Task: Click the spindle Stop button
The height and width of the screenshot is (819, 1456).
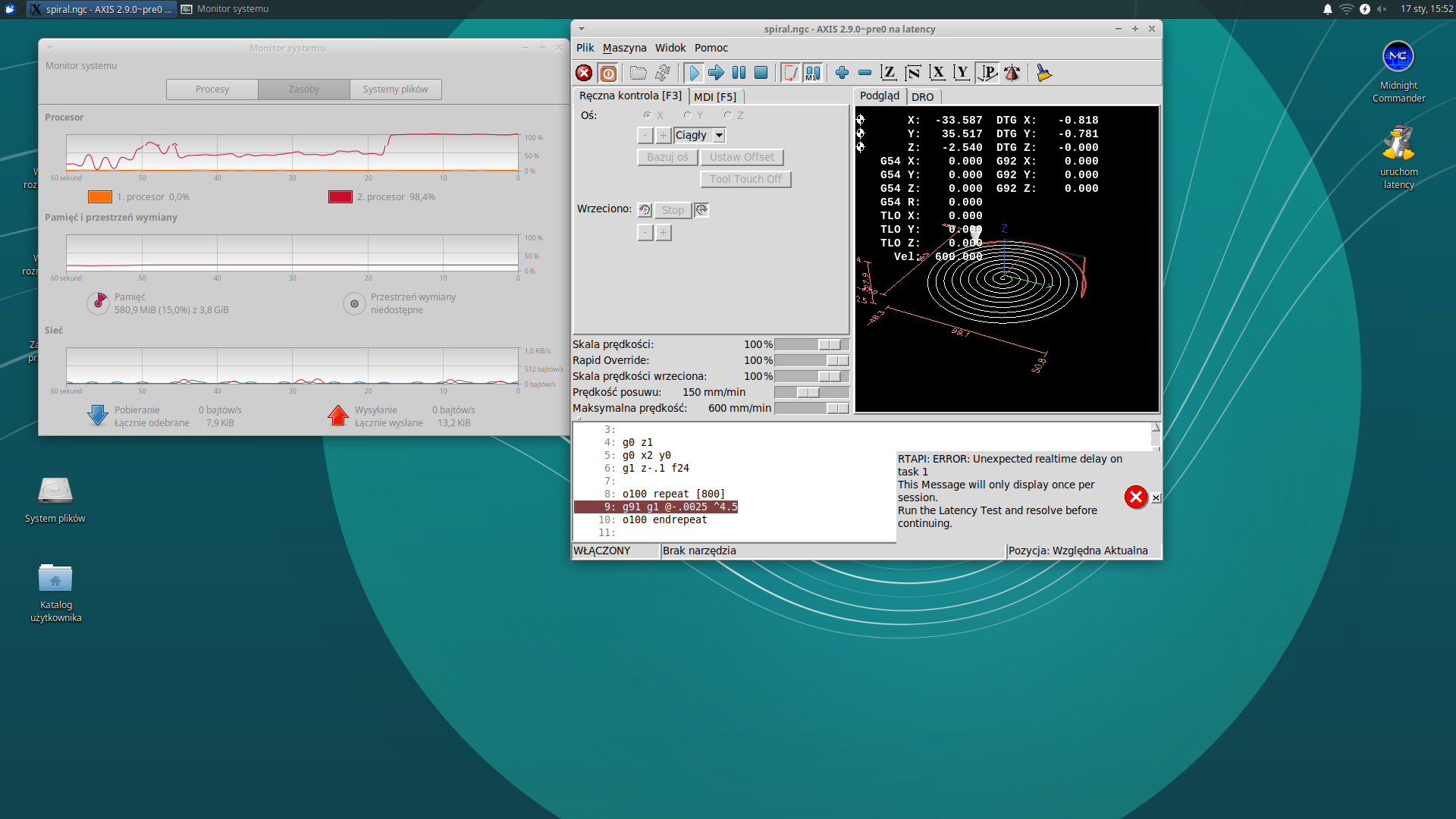Action: pyautogui.click(x=673, y=210)
